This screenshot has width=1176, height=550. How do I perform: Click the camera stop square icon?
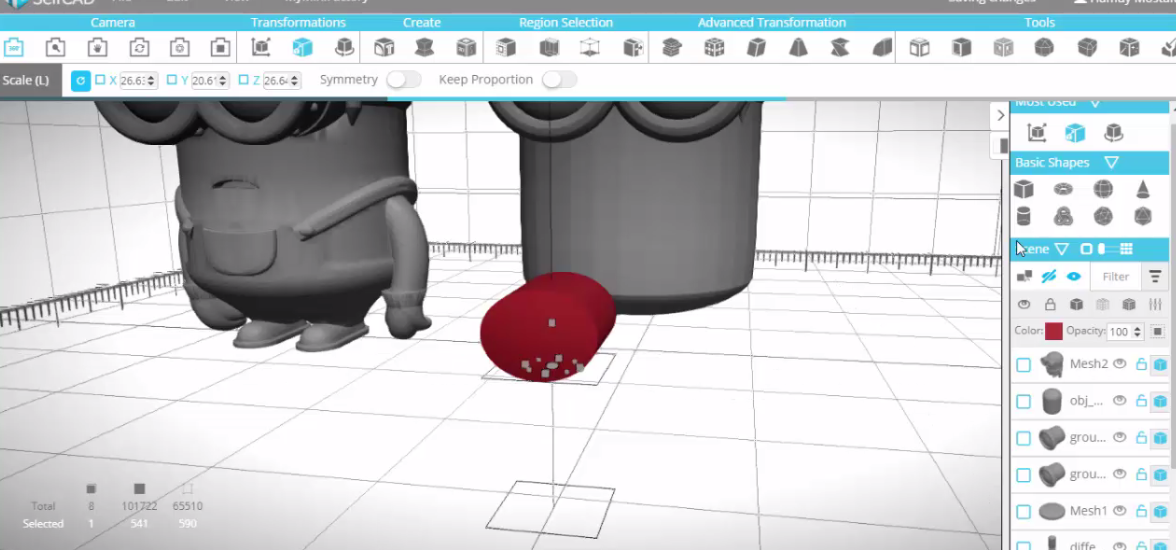coord(220,48)
